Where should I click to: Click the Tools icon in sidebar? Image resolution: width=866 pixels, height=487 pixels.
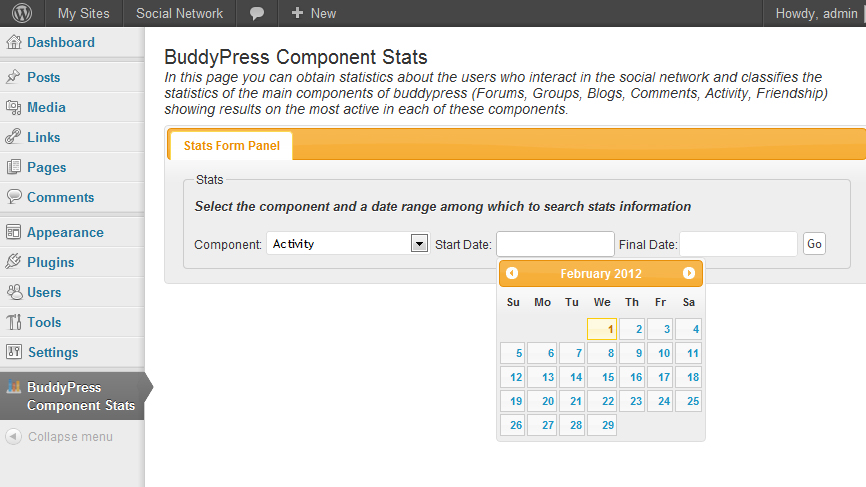click(x=14, y=322)
